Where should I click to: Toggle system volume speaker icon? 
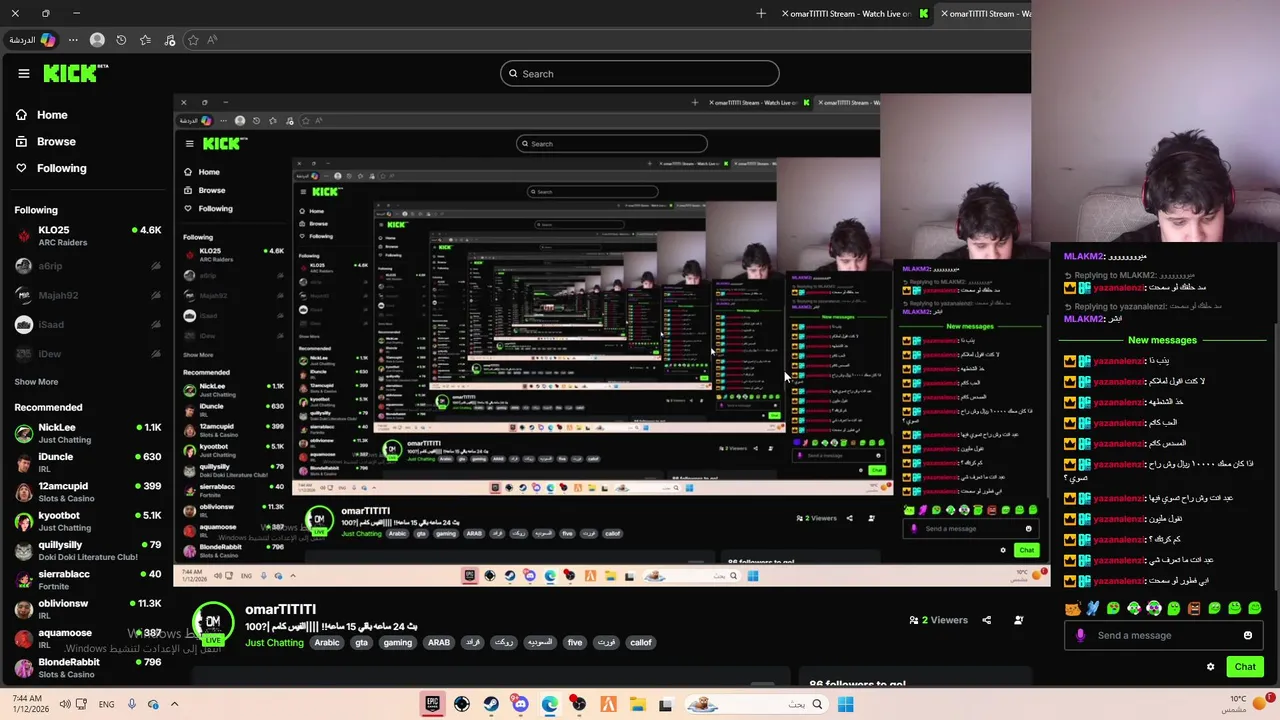[x=64, y=704]
